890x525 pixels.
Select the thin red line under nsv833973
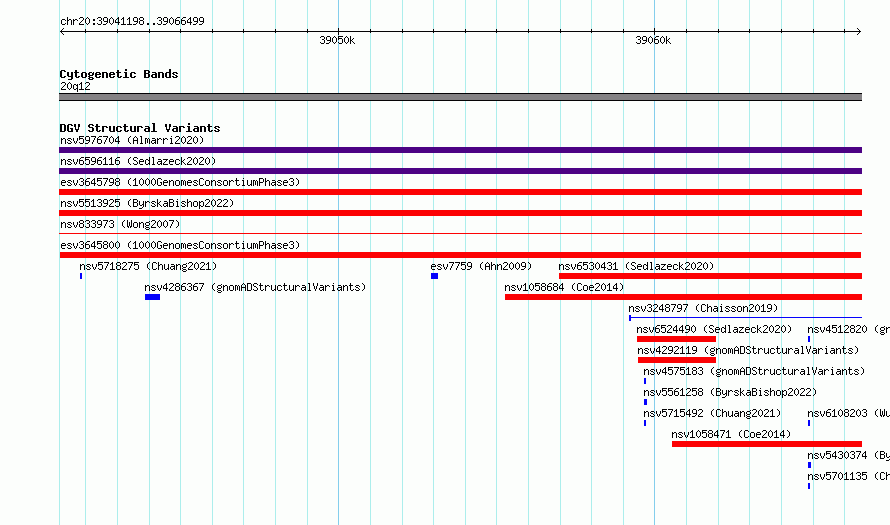460,234
